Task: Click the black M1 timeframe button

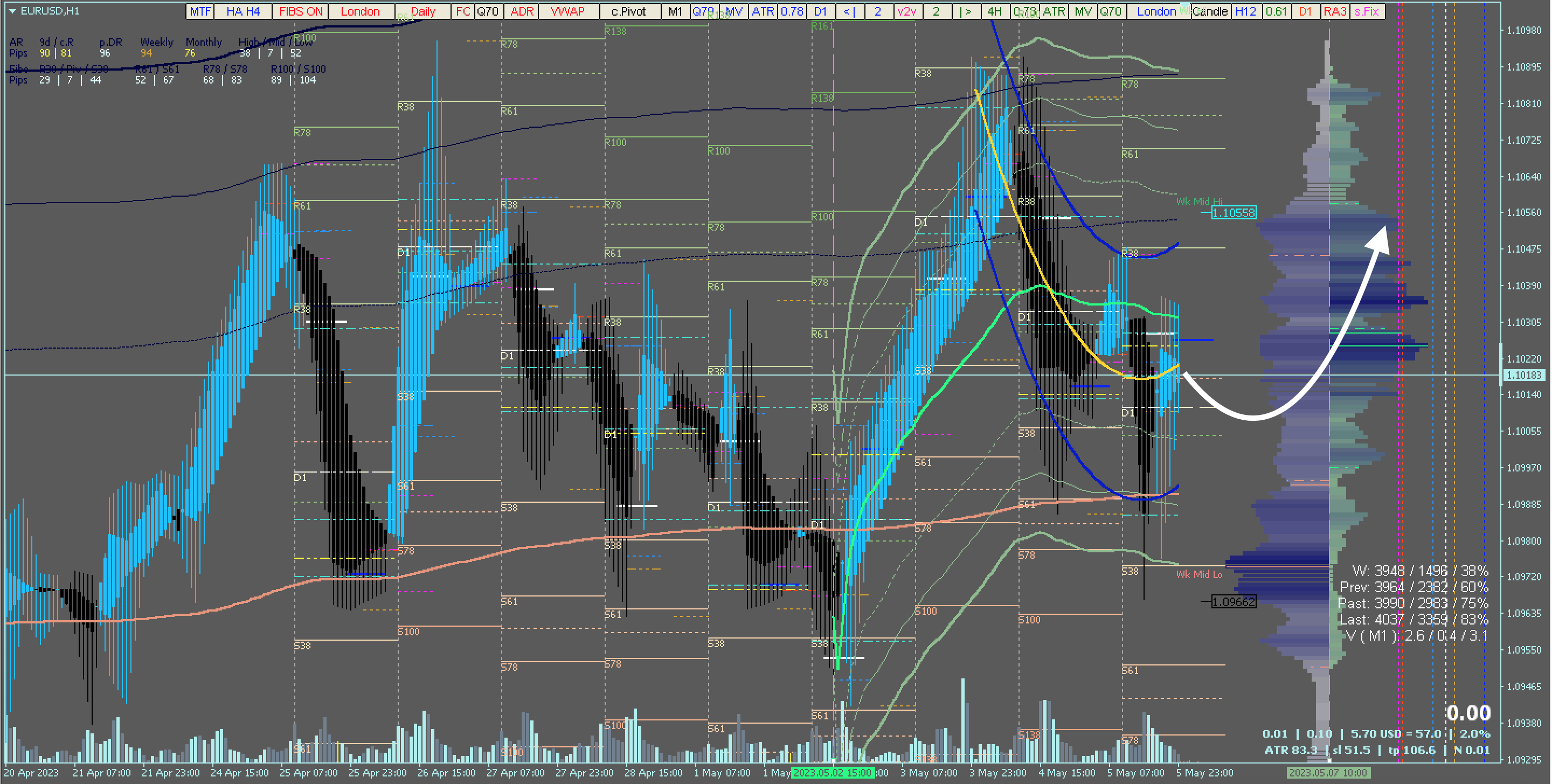Action: pos(675,11)
